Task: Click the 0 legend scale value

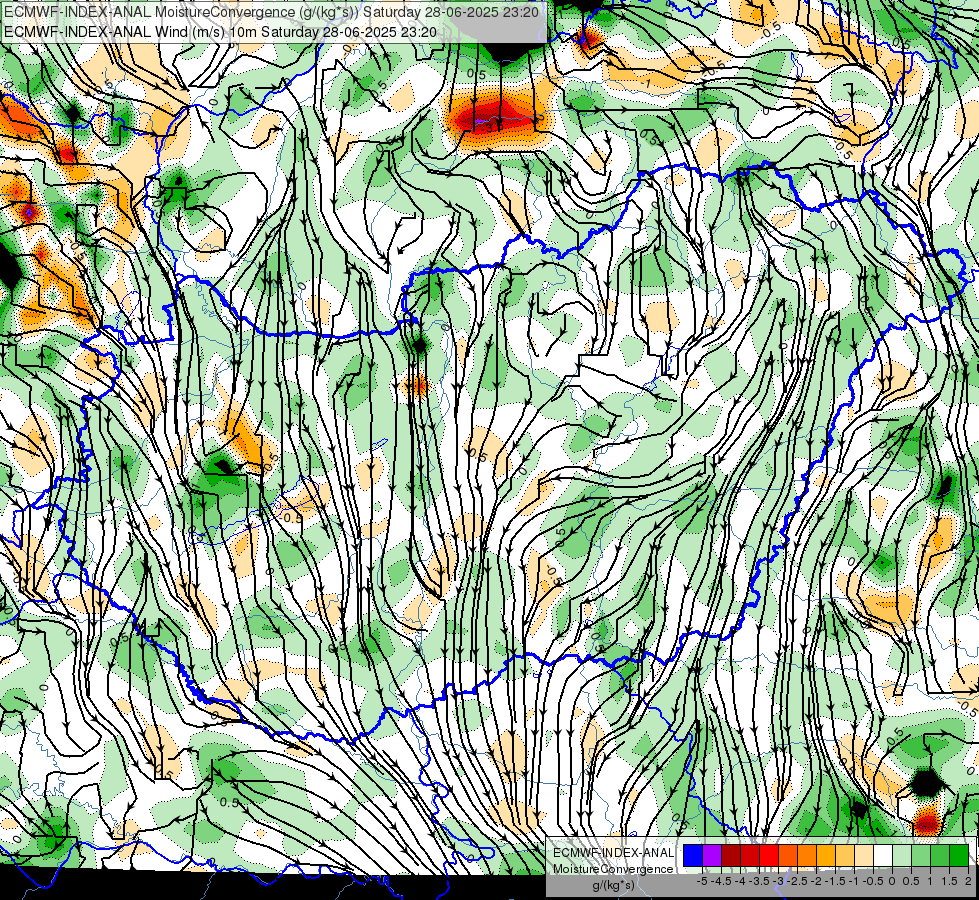Action: pos(892,881)
